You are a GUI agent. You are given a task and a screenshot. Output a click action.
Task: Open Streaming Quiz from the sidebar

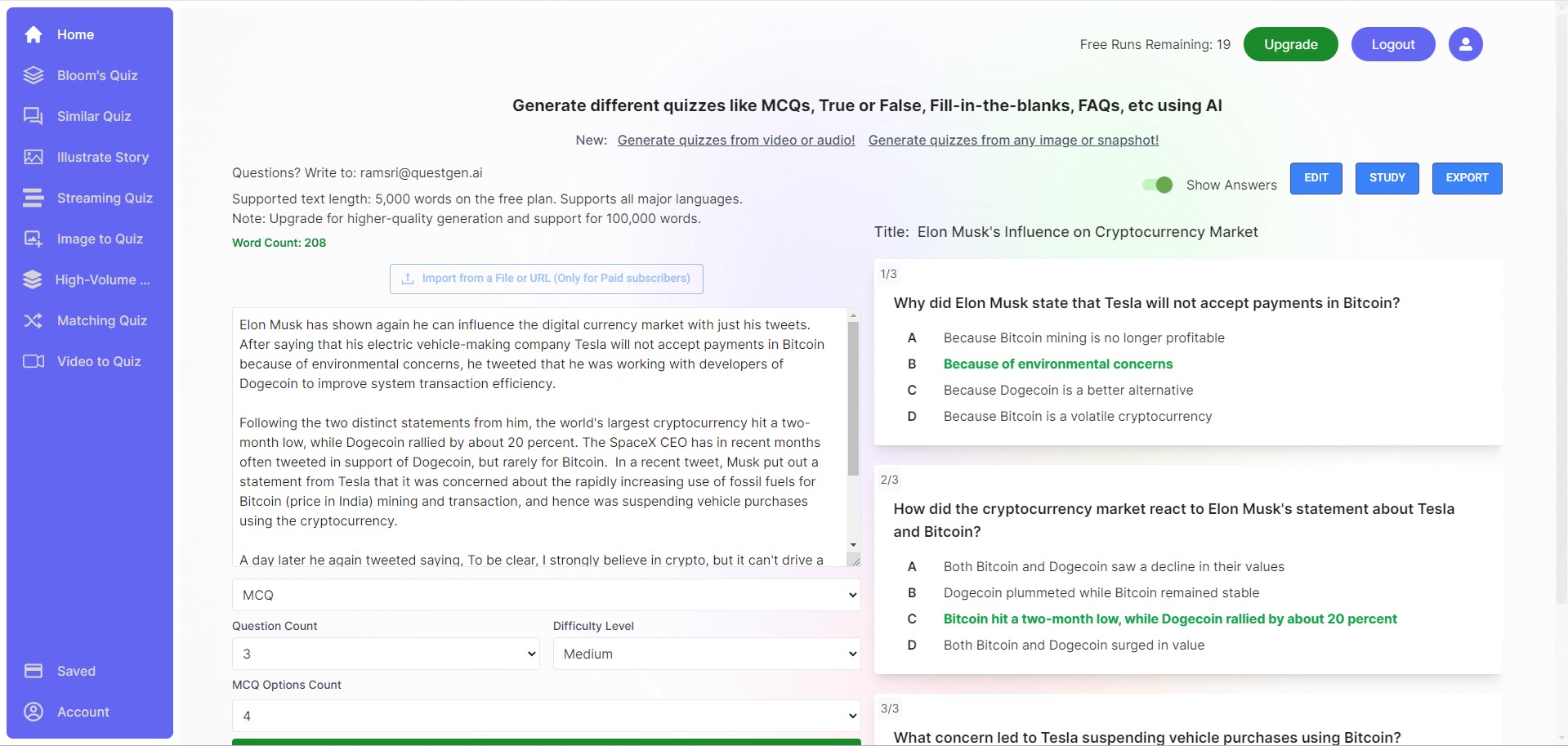tap(90, 198)
